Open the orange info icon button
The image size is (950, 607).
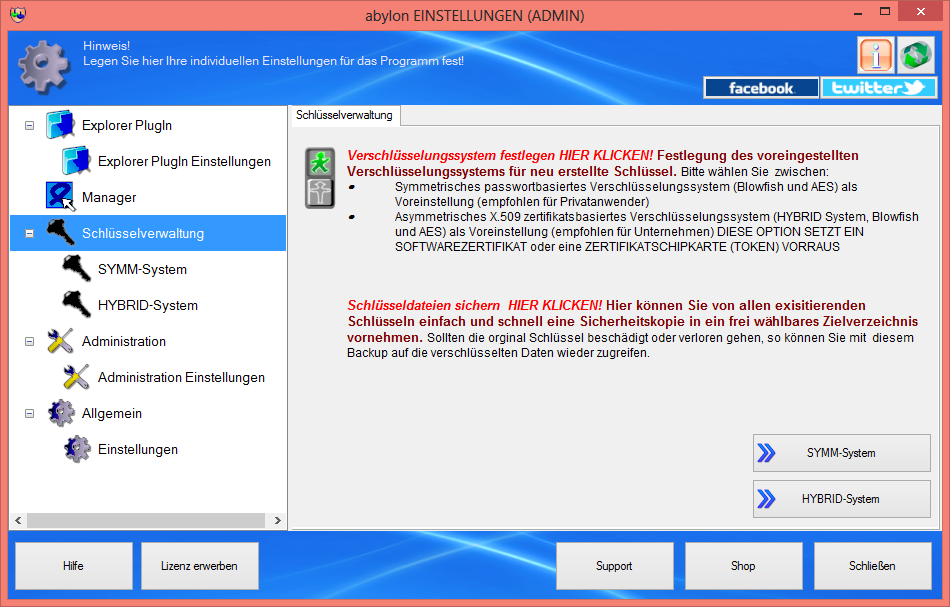[875, 56]
